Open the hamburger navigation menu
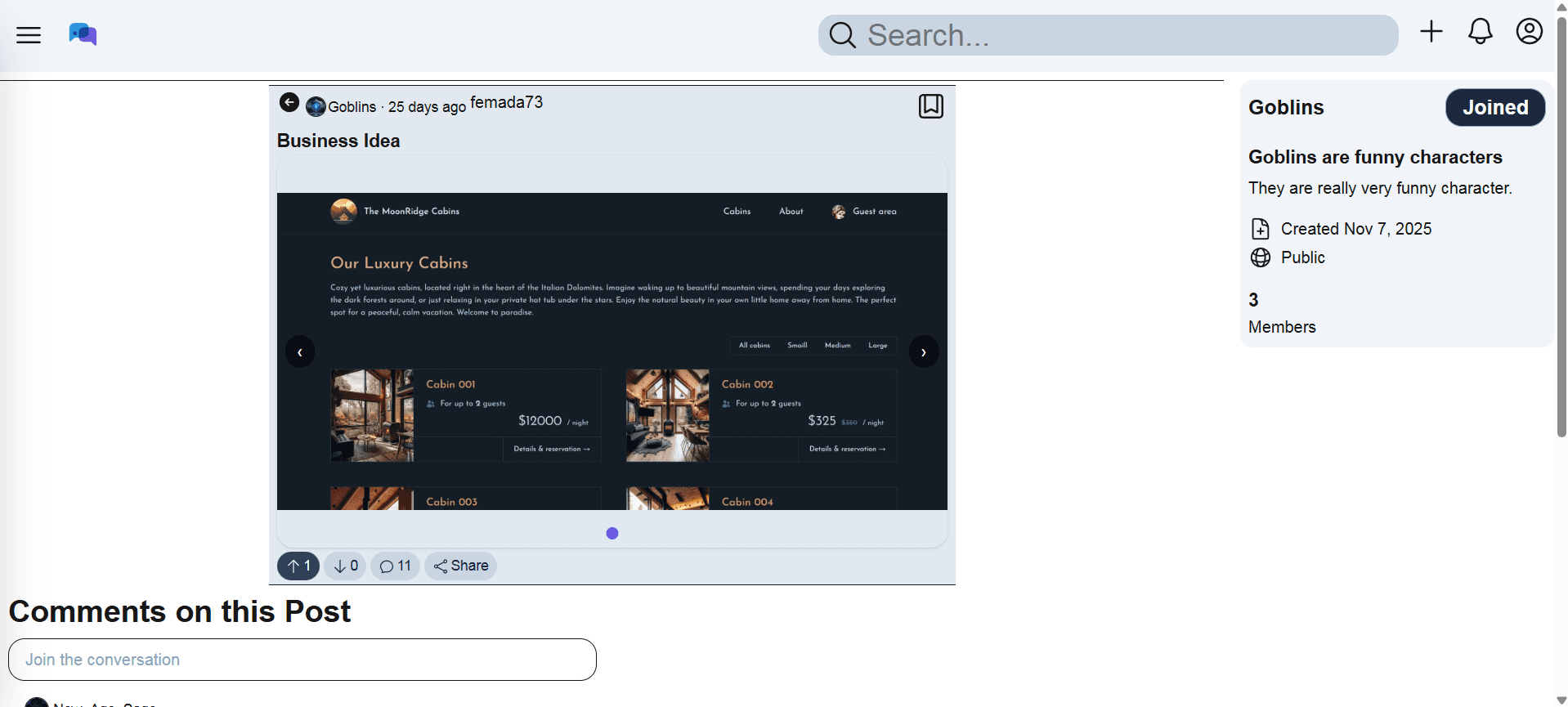This screenshot has width=1568, height=707. pos(29,34)
